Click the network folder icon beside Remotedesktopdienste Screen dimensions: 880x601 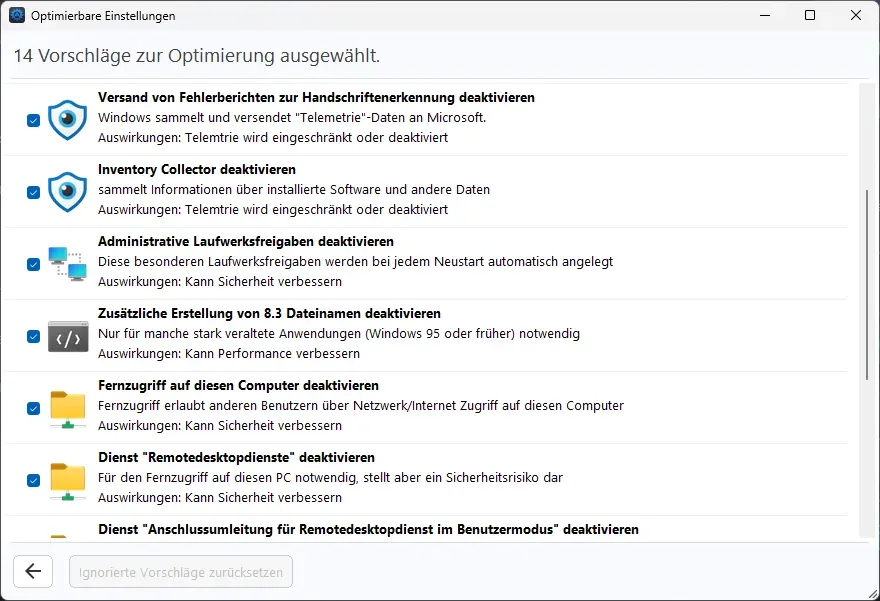click(67, 481)
